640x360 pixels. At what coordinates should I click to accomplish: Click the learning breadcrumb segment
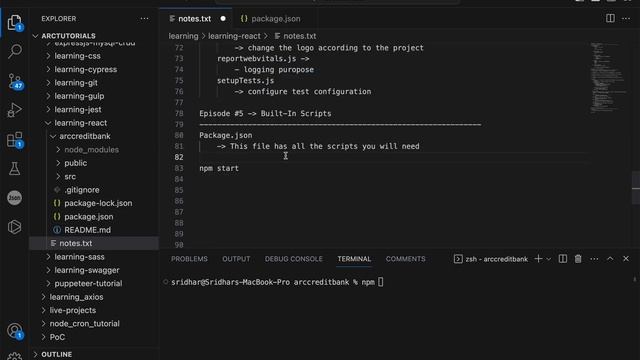[x=183, y=36]
